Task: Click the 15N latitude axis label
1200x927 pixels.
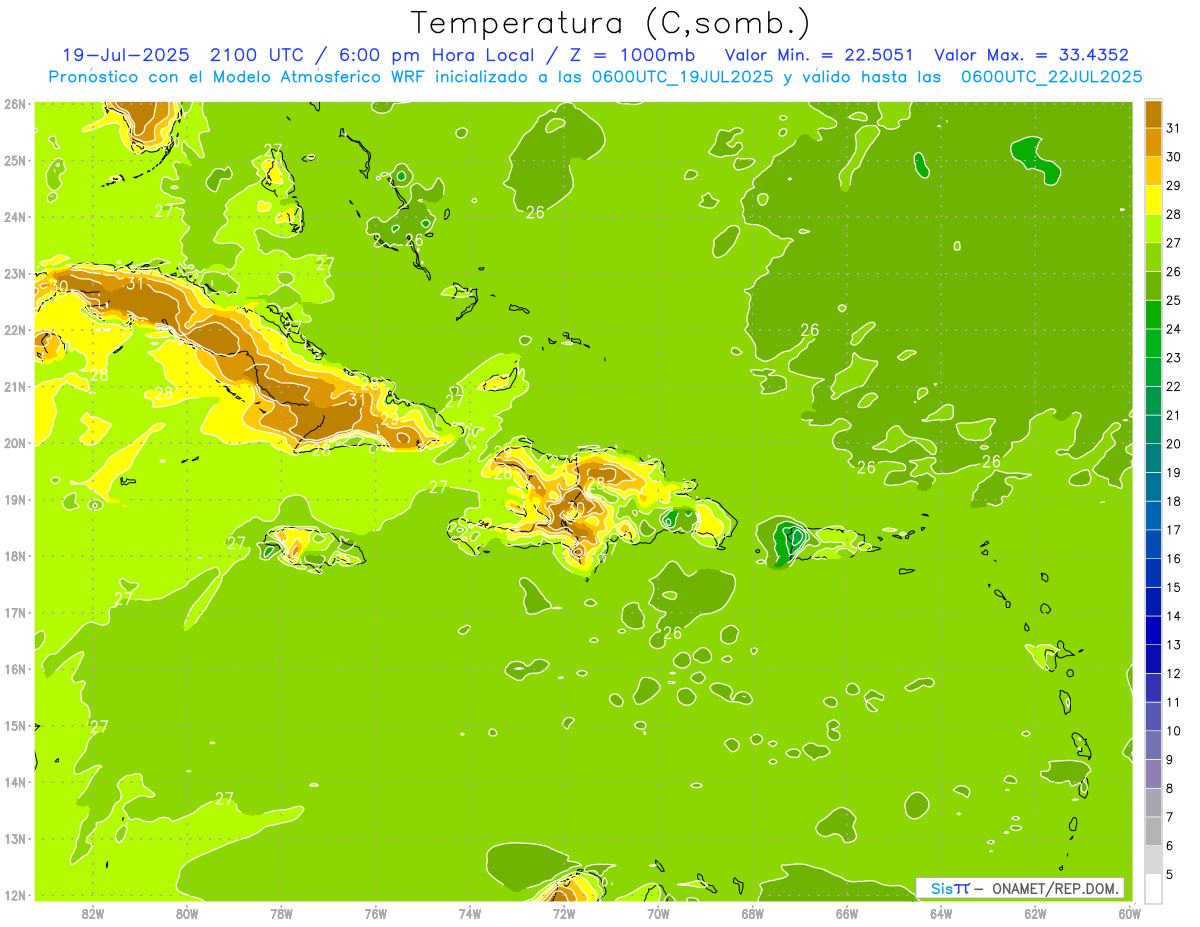Action: click(15, 726)
